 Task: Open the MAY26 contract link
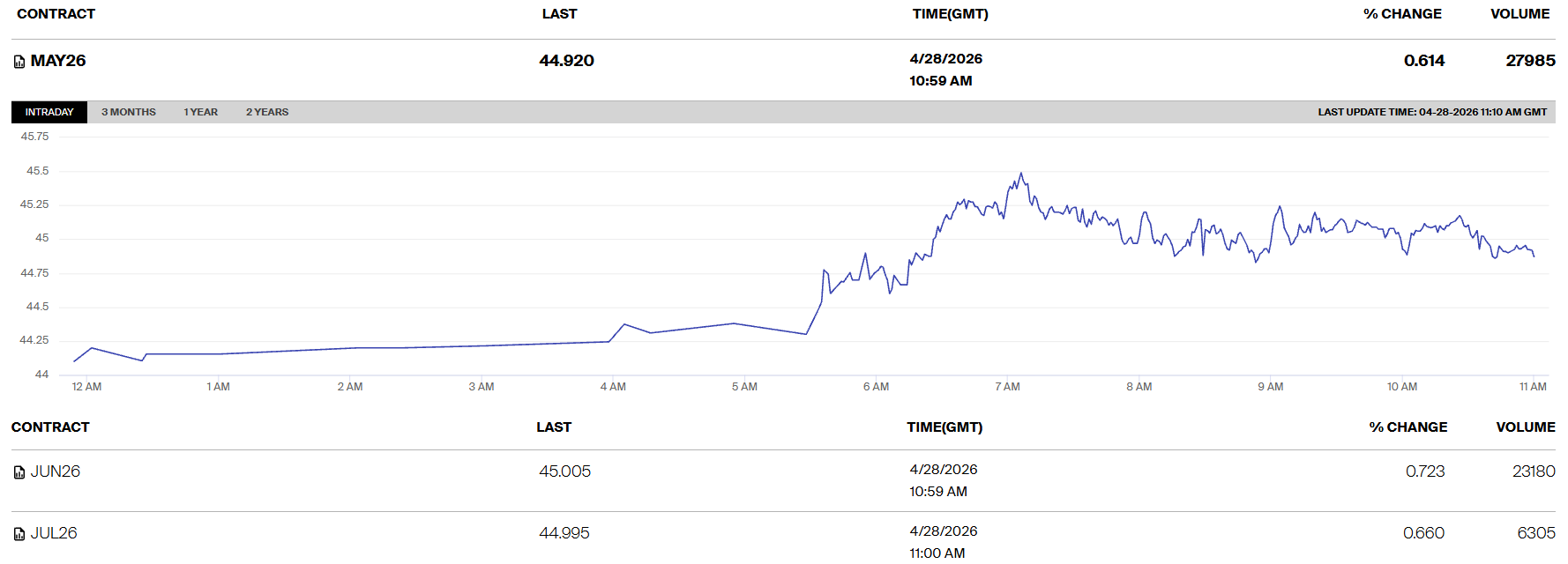tap(58, 61)
